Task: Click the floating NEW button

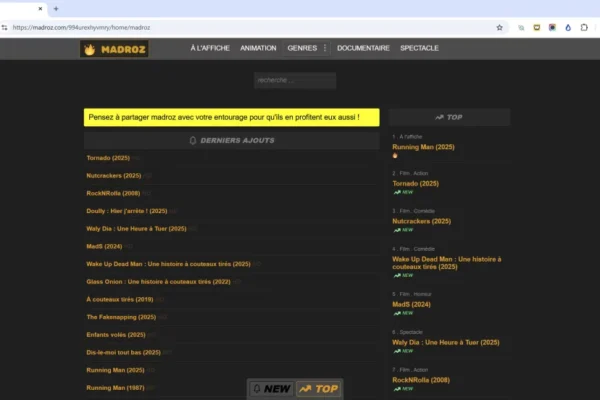Action: (272, 389)
